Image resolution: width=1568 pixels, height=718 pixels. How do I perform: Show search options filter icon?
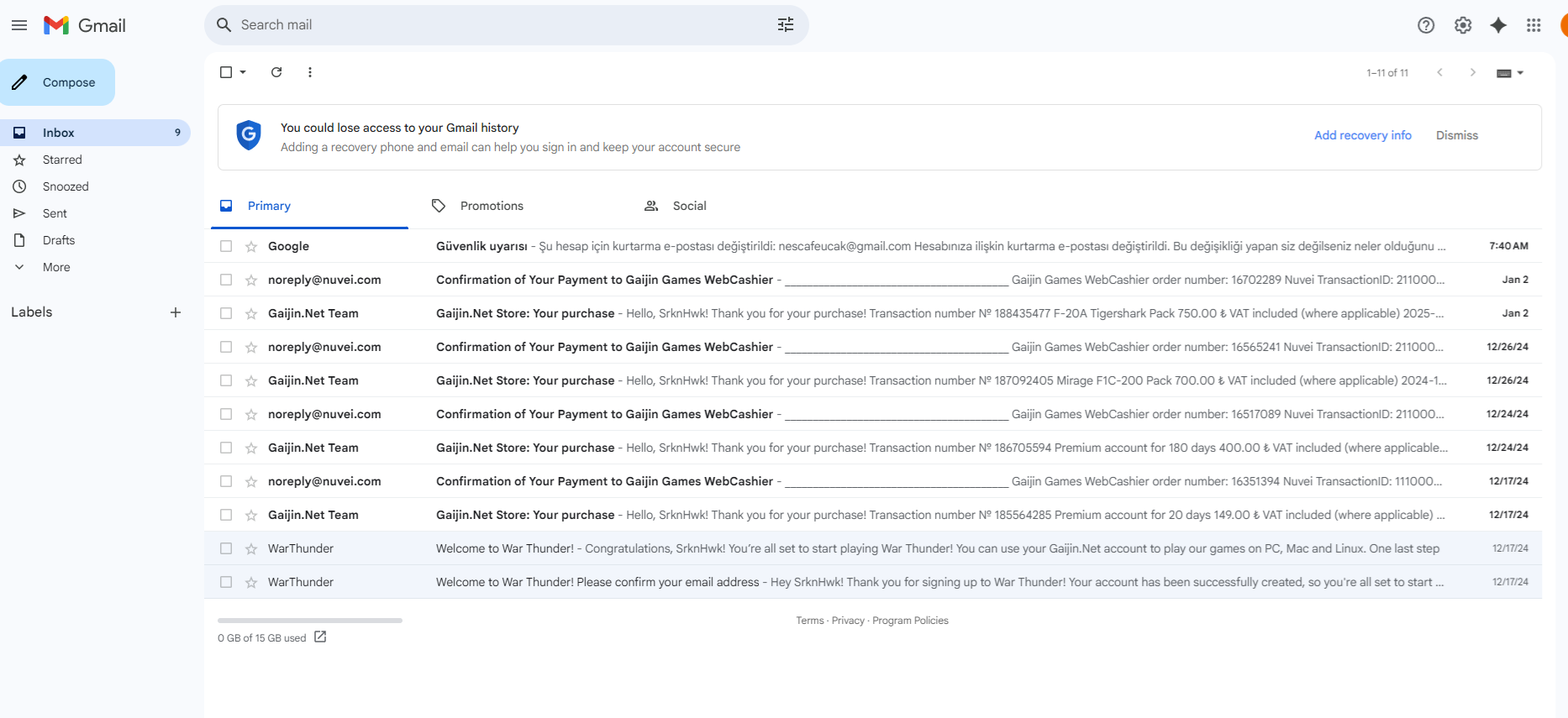pyautogui.click(x=786, y=25)
